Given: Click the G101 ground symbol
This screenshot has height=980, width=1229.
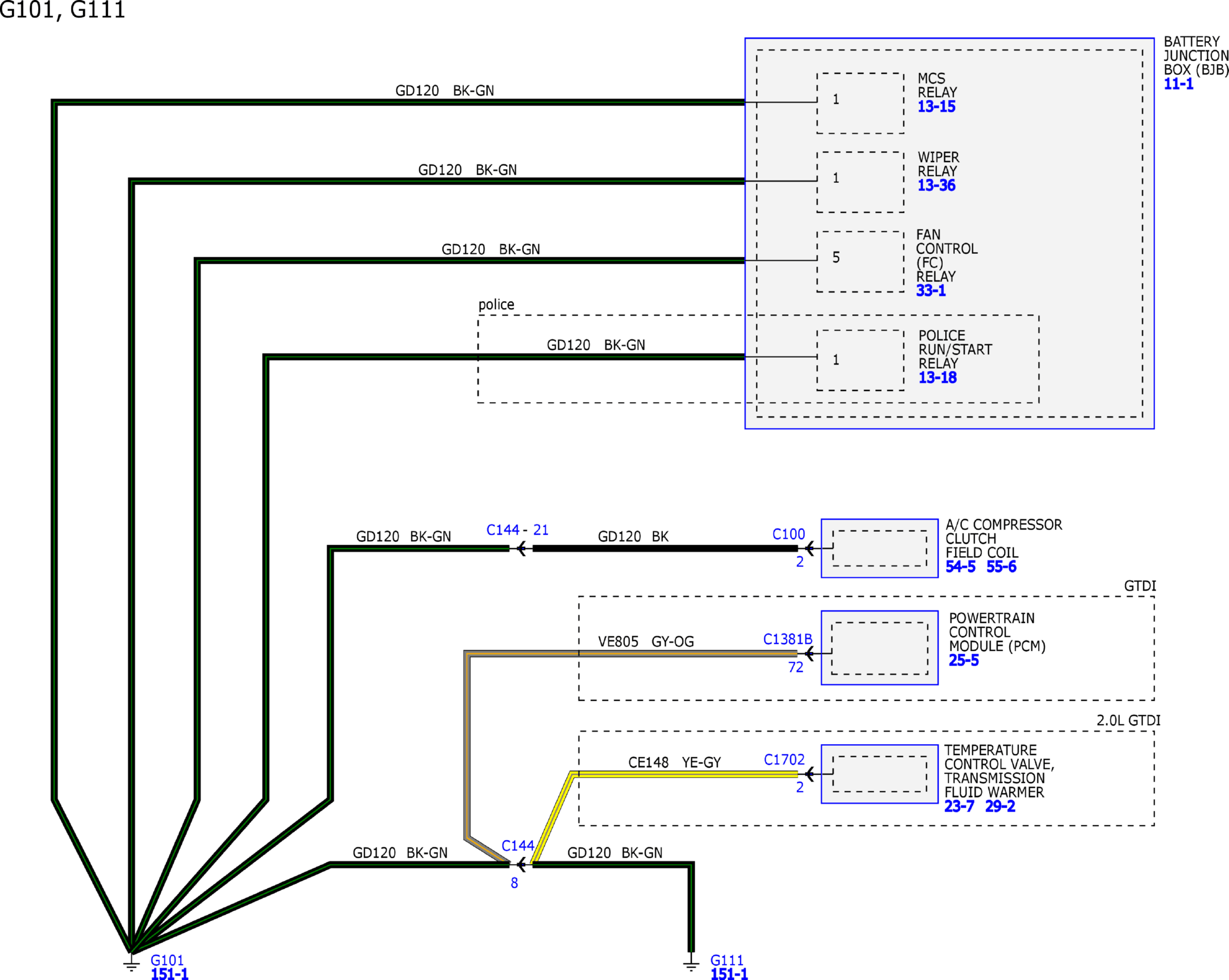Looking at the screenshot, I should point(132,965).
